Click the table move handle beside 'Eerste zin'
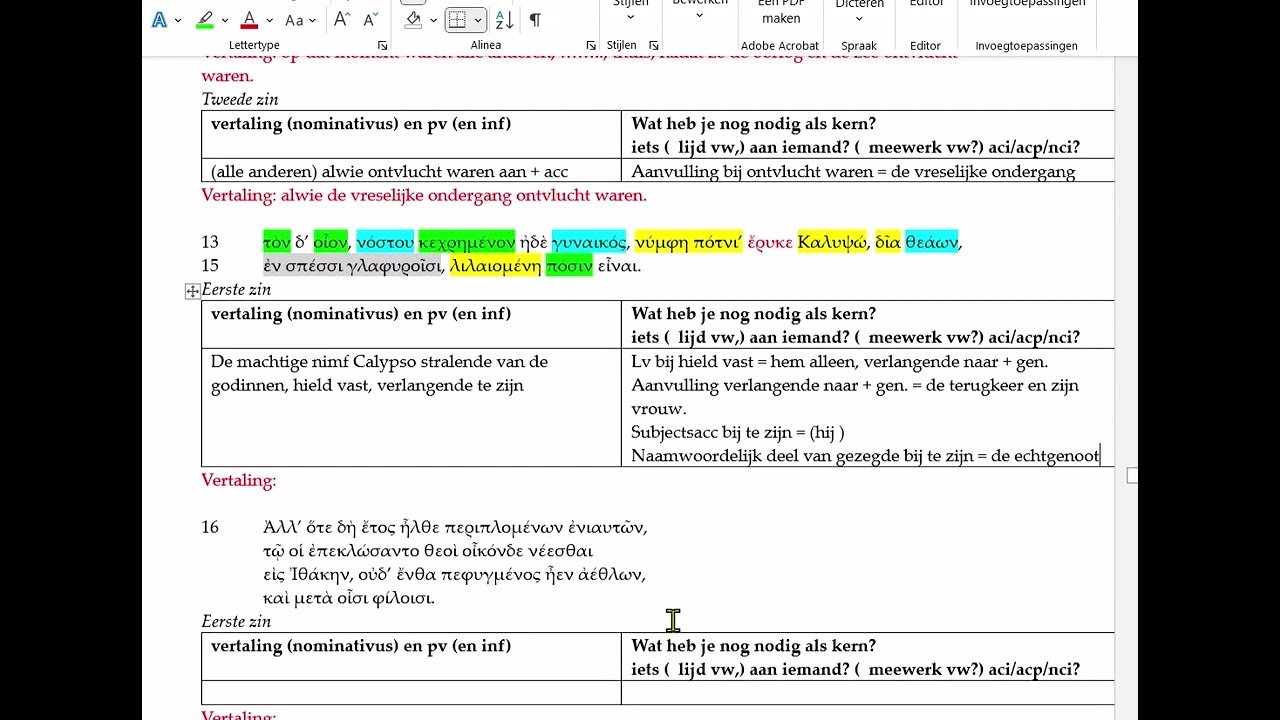This screenshot has height=720, width=1280. point(192,291)
